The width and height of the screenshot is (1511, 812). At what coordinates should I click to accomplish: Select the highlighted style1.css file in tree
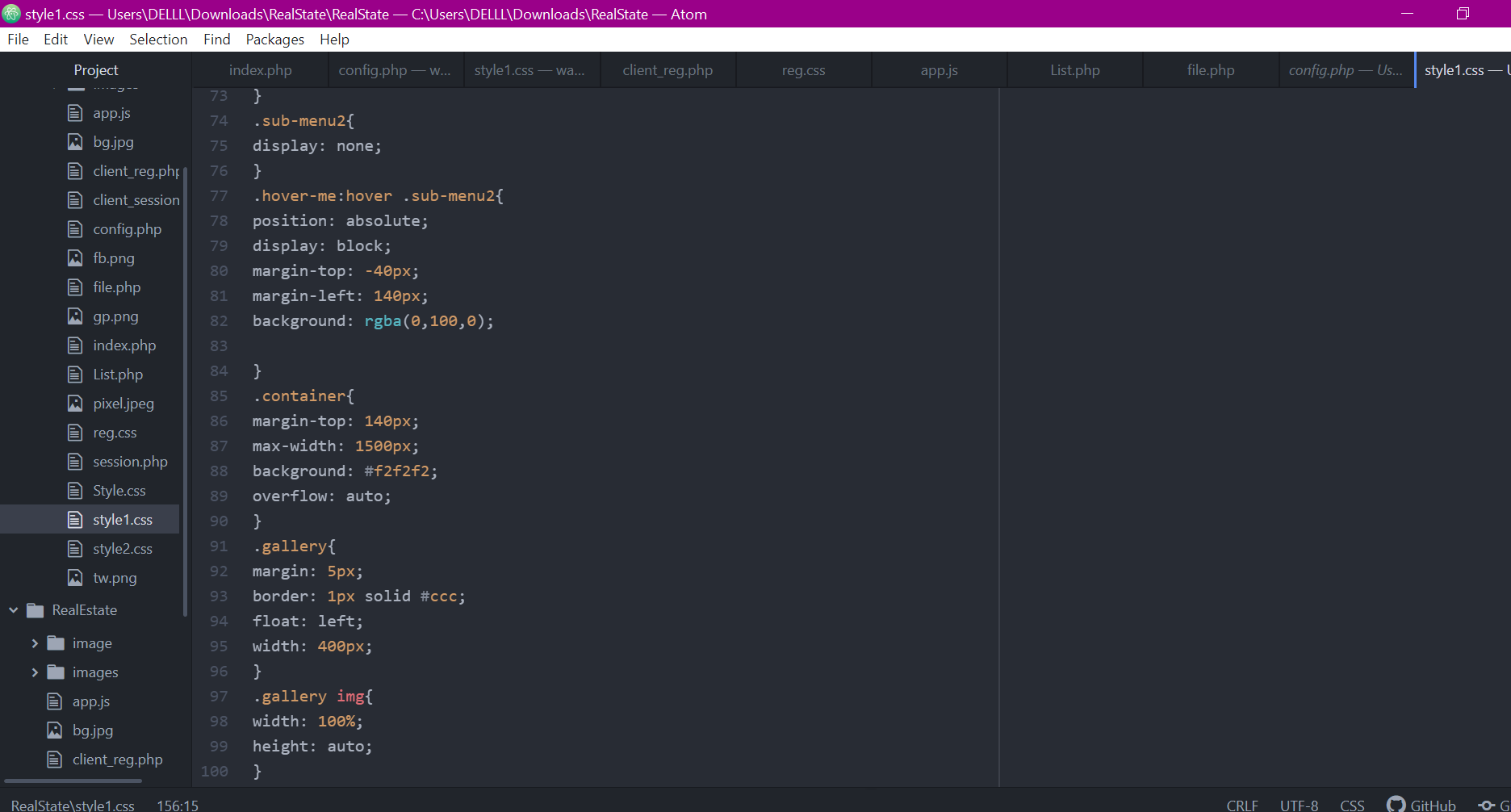[90, 520]
